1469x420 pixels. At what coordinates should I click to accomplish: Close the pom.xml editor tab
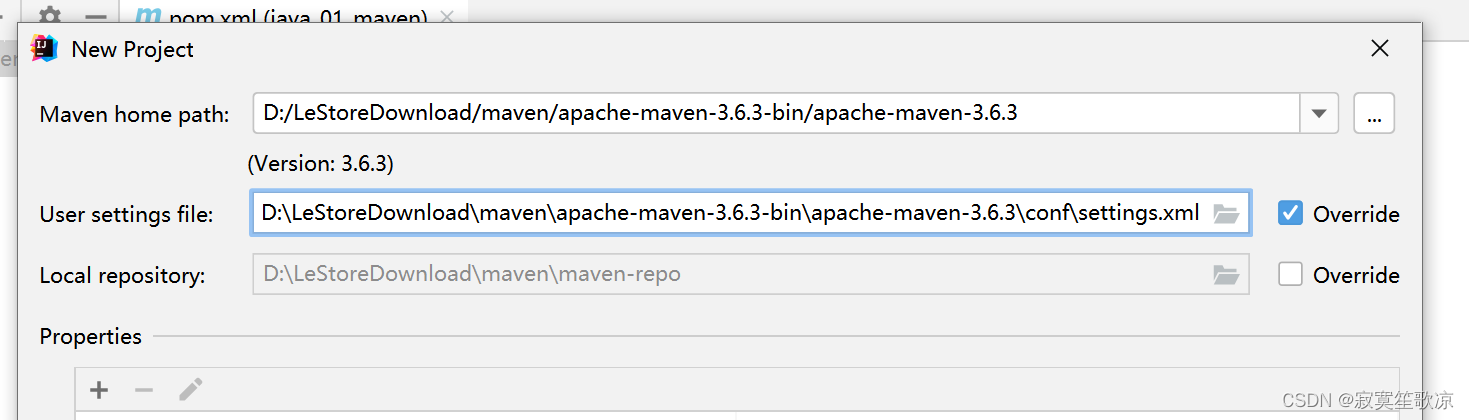pyautogui.click(x=447, y=17)
